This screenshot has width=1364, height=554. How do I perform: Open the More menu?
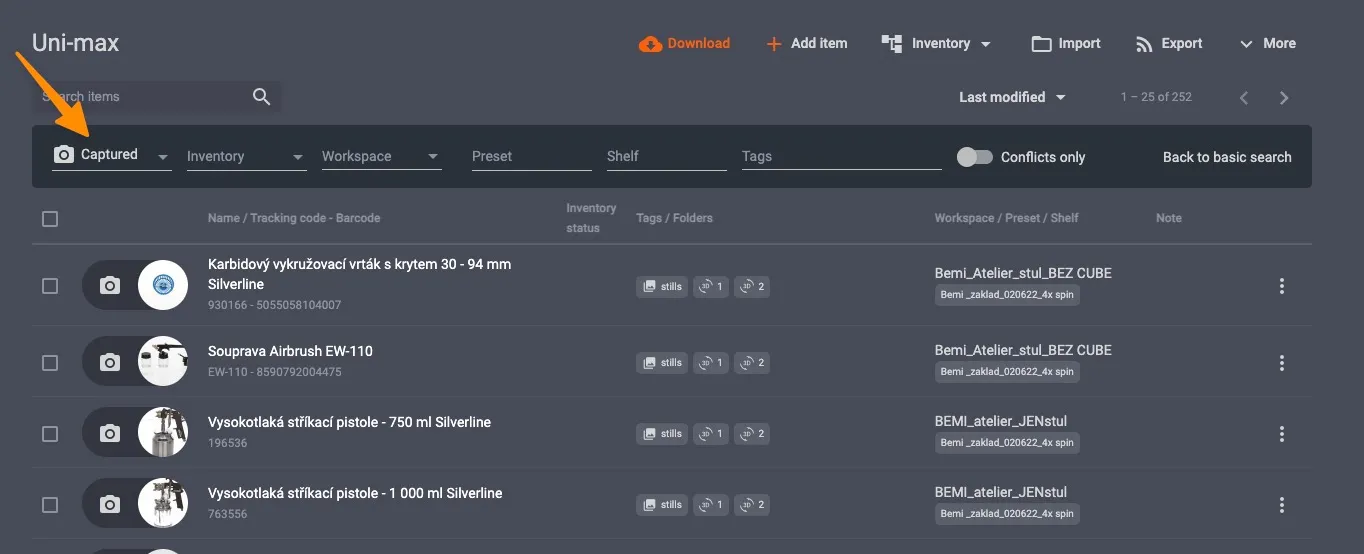coord(1267,44)
